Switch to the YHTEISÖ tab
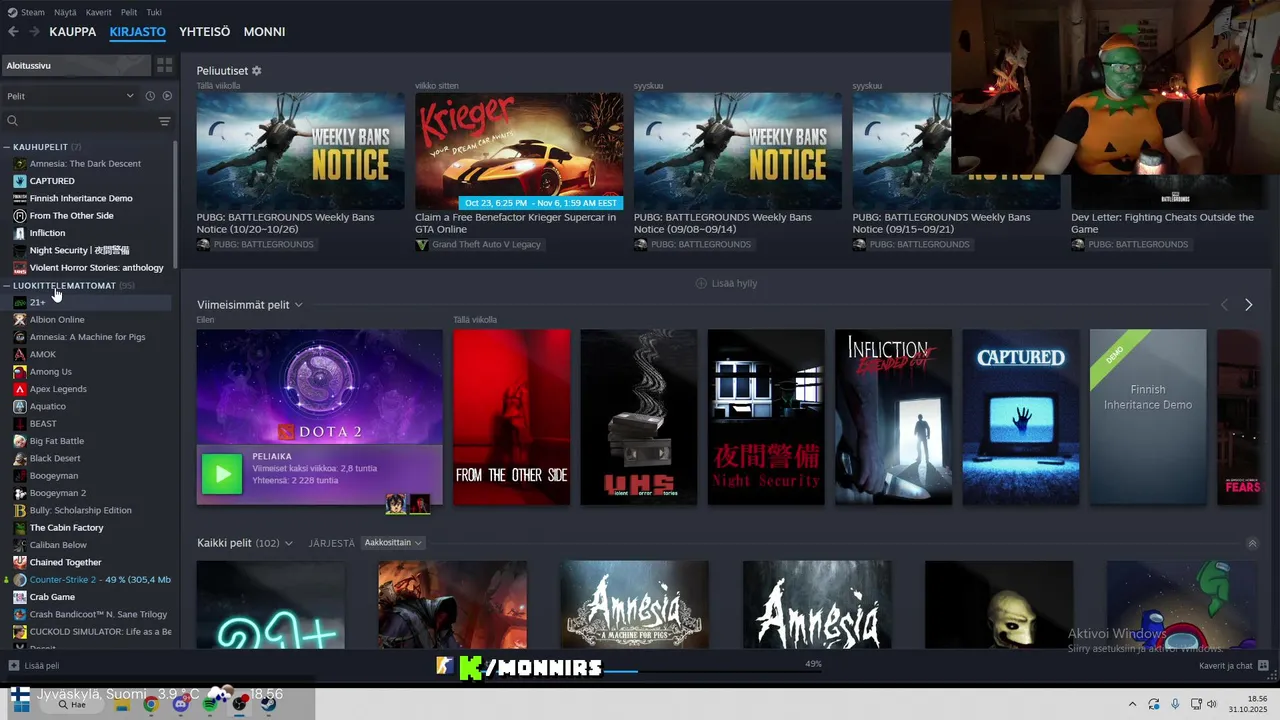The width and height of the screenshot is (1280, 720). [x=205, y=32]
